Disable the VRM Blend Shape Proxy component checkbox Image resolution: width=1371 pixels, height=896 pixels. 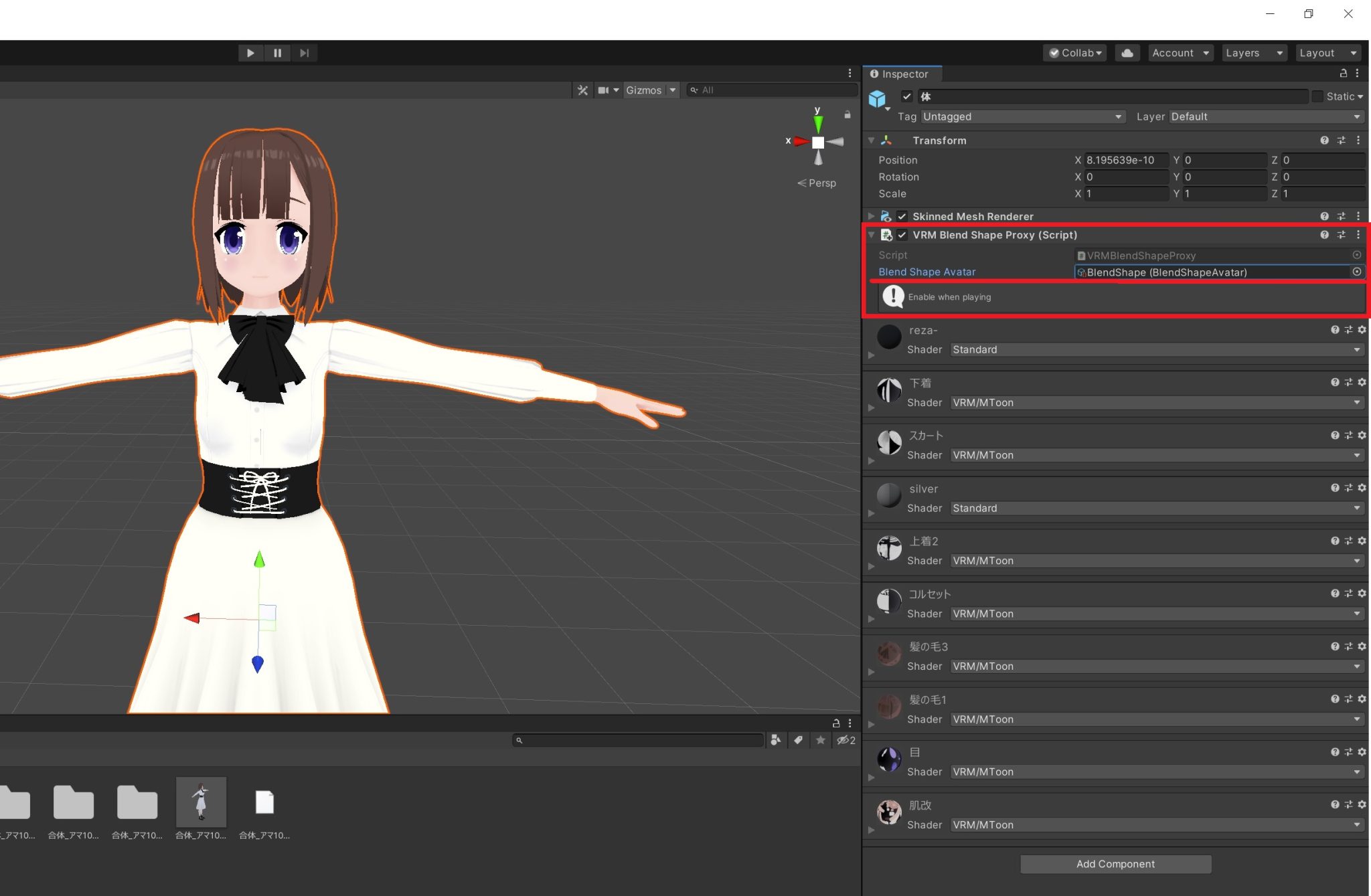pyautogui.click(x=902, y=235)
